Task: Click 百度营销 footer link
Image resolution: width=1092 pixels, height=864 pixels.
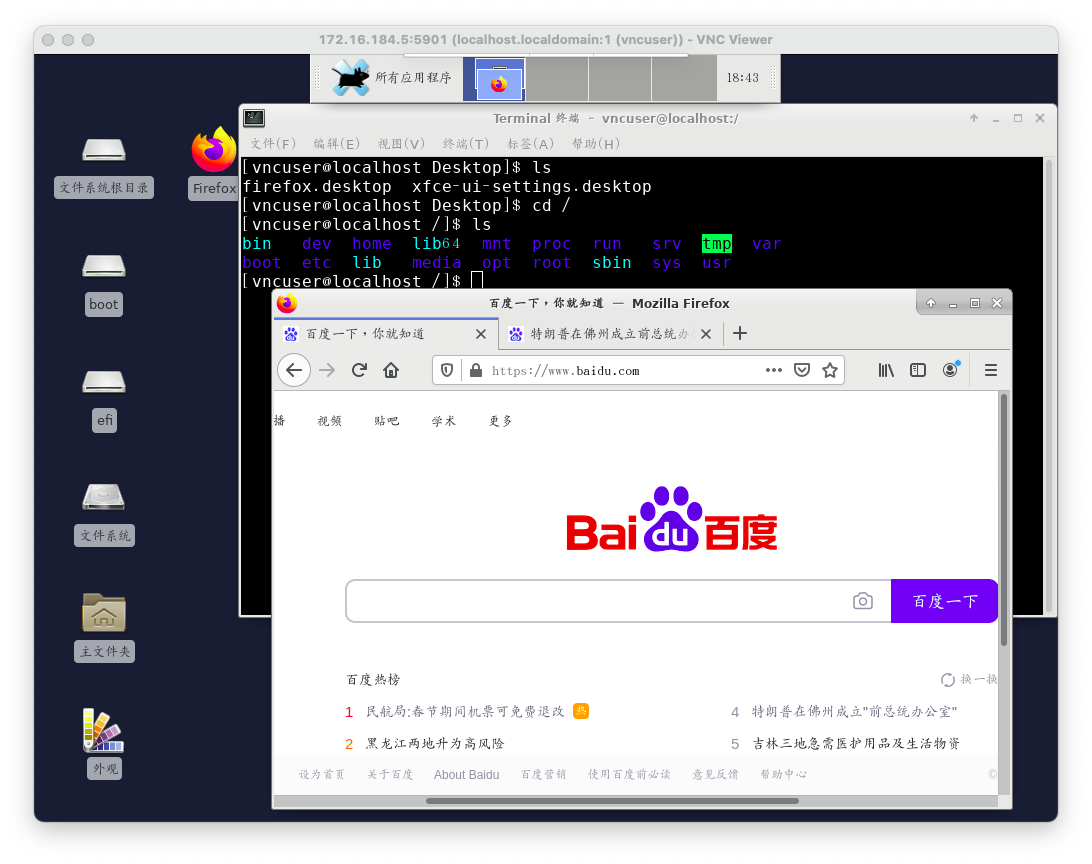Action: (544, 774)
